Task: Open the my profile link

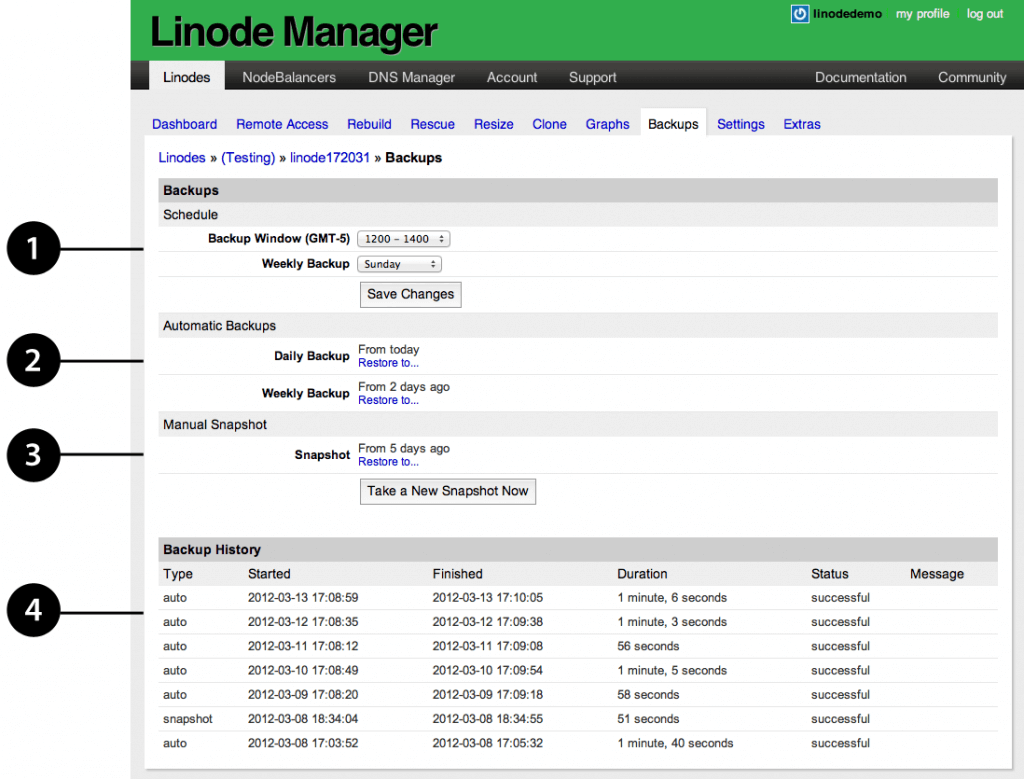Action: click(922, 14)
